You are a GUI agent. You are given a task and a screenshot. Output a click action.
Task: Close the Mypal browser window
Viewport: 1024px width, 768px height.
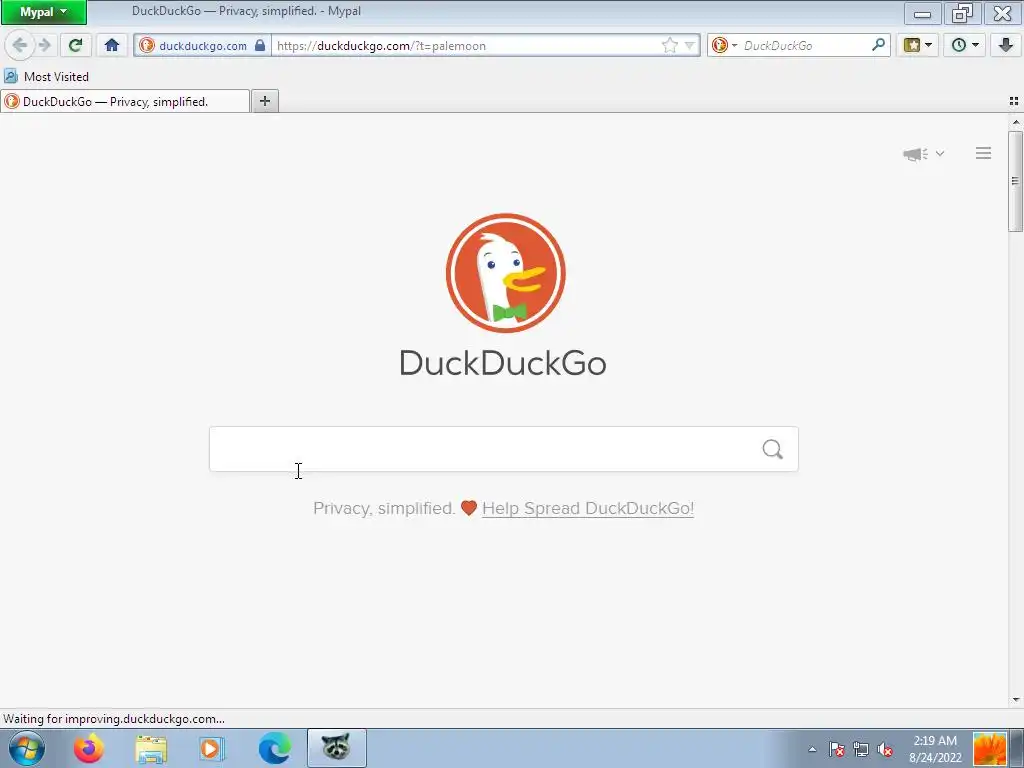coord(1002,13)
